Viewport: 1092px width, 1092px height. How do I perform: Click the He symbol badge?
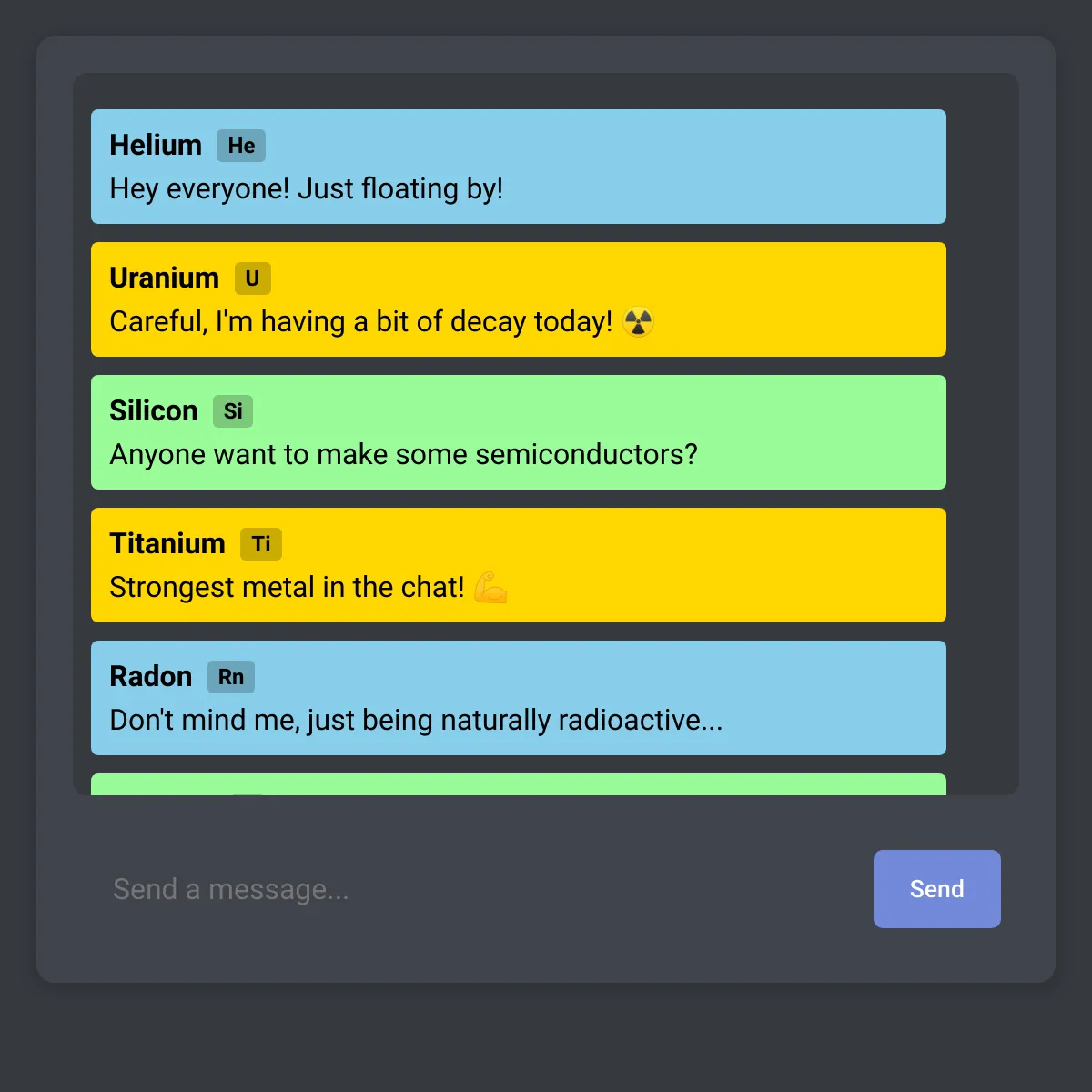(x=241, y=146)
